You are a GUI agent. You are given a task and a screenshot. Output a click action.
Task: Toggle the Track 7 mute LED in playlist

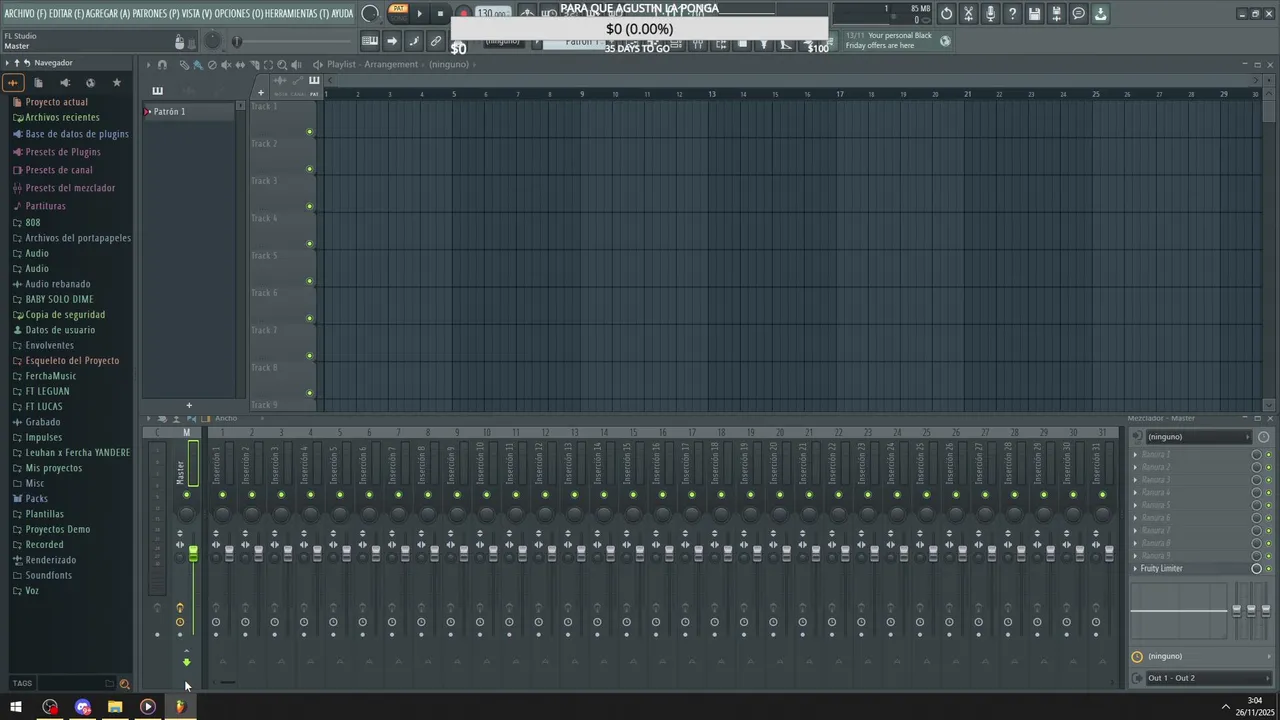tap(310, 356)
